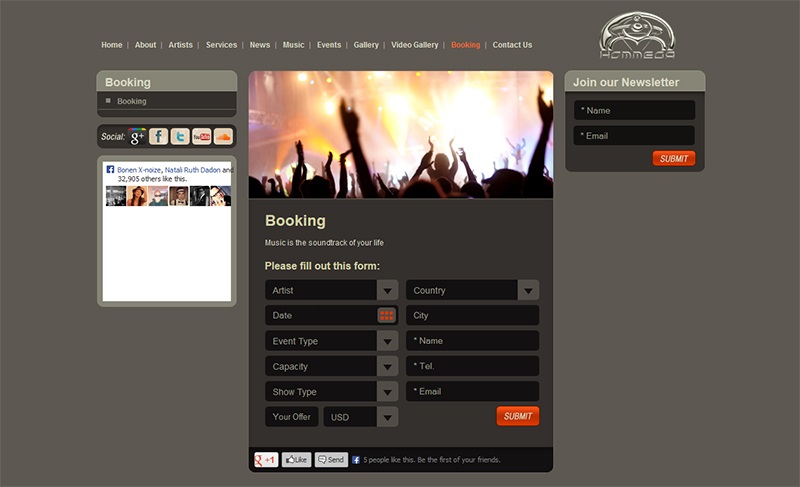
Task: Open the Event Type dropdown
Action: (x=387, y=341)
